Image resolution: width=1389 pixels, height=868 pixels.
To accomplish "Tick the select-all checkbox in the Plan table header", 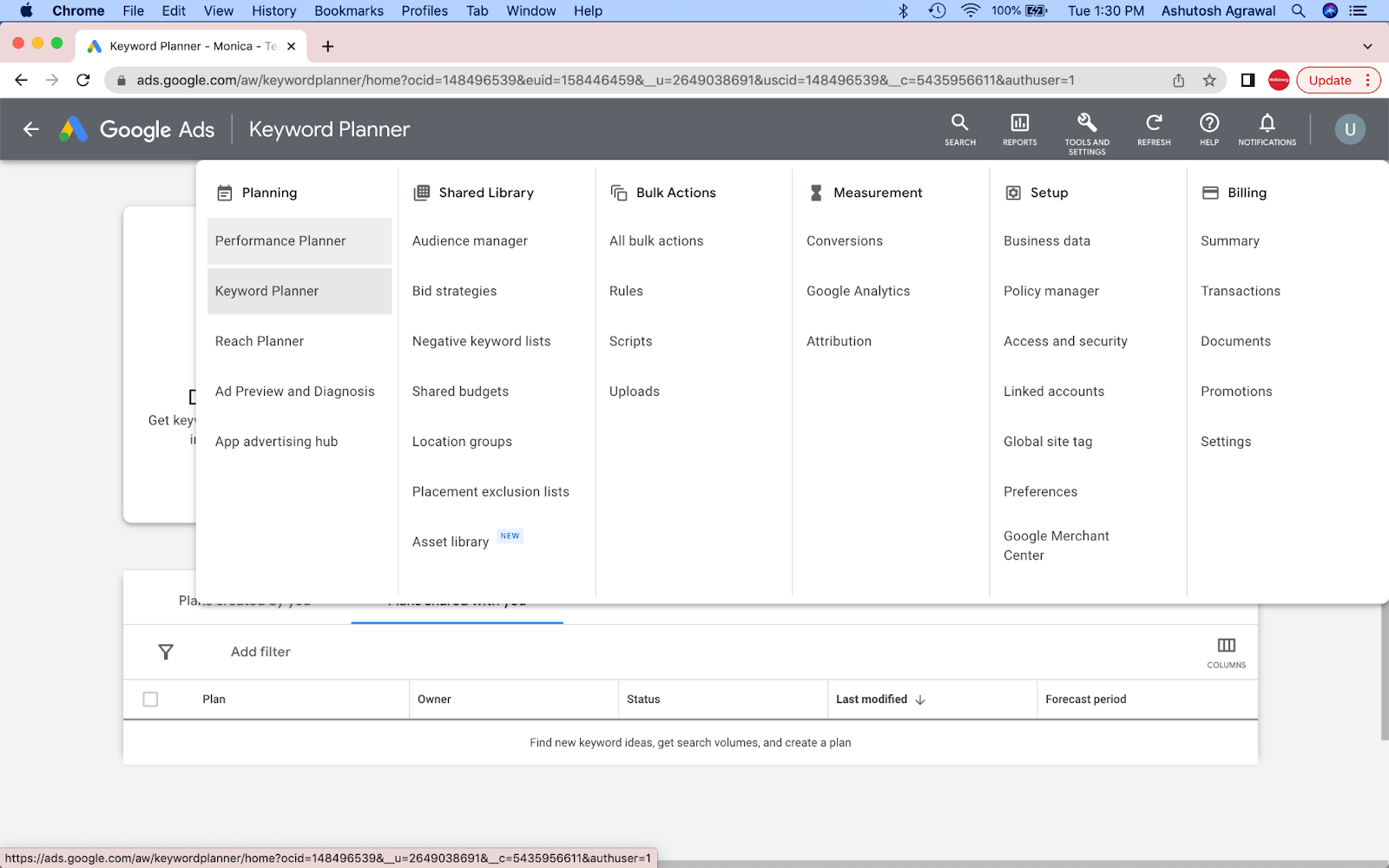I will (x=150, y=699).
